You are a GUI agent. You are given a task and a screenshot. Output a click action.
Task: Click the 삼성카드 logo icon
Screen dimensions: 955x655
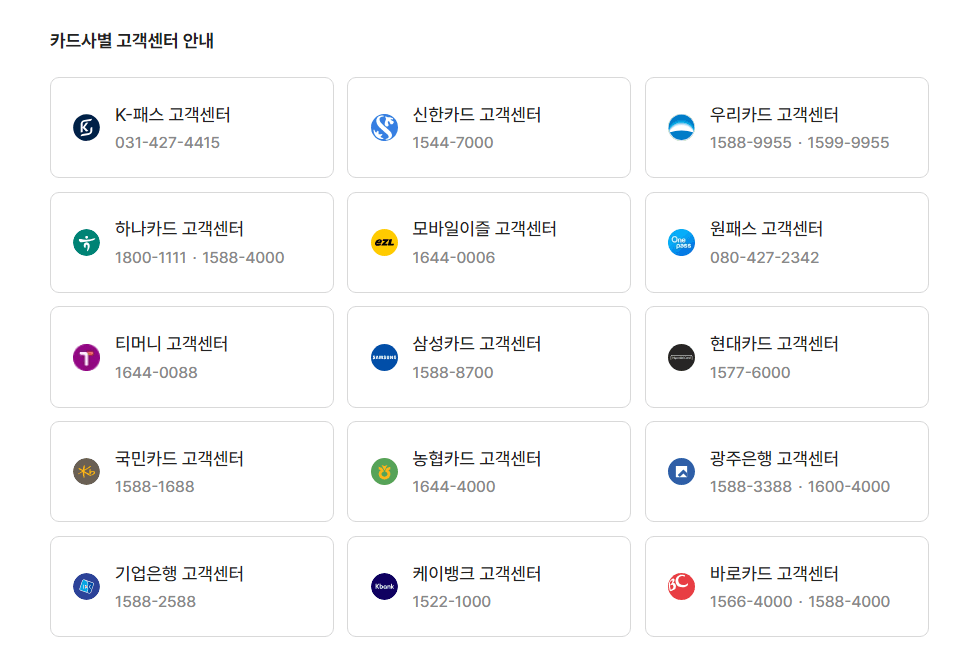click(x=383, y=357)
